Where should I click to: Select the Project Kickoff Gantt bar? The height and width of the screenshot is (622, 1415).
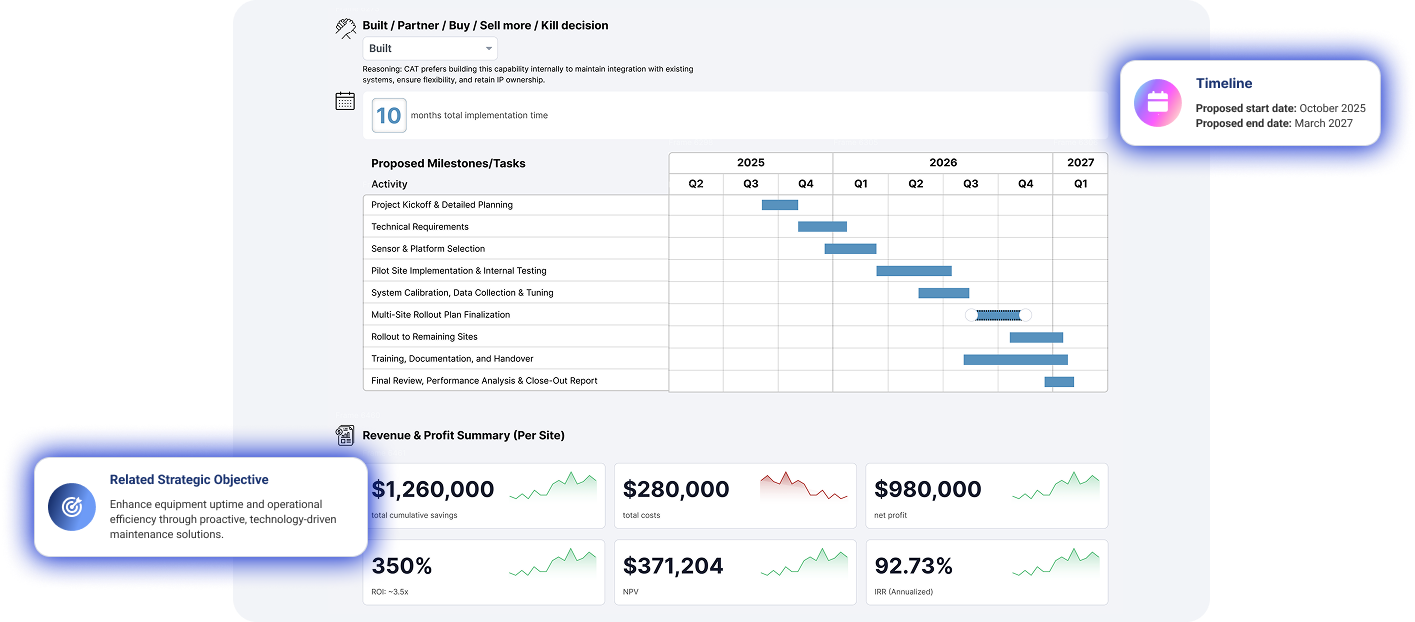pos(780,205)
